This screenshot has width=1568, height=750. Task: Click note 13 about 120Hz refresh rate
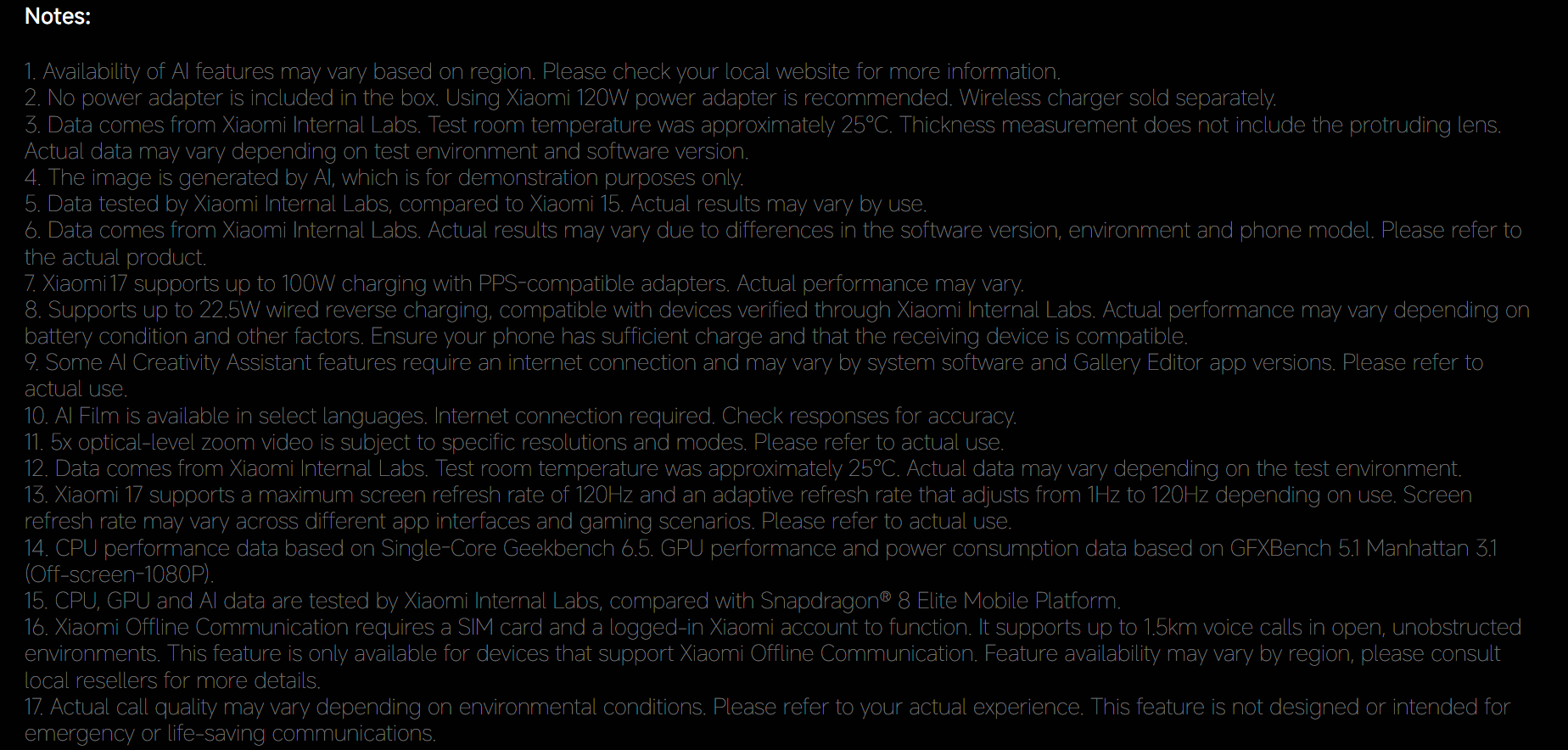point(748,495)
